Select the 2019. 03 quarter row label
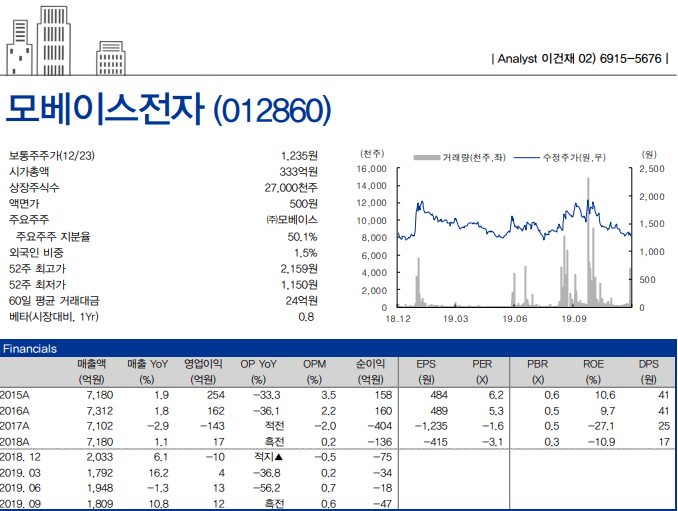The image size is (678, 511). coord(20,473)
